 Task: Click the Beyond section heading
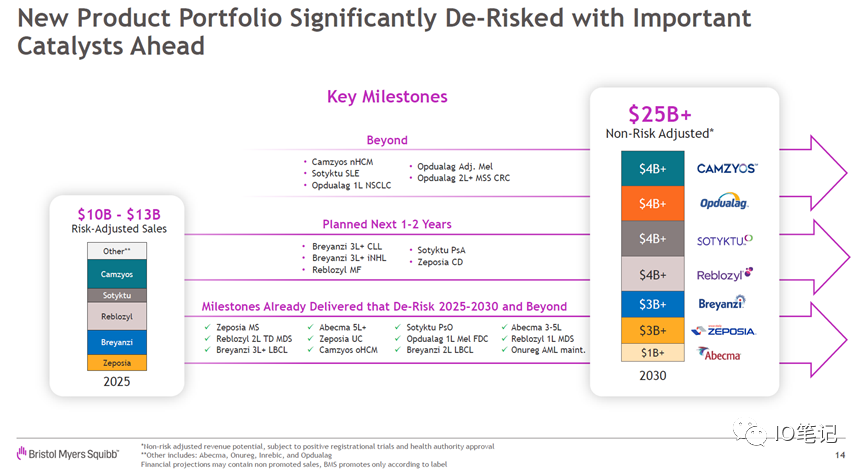point(387,140)
